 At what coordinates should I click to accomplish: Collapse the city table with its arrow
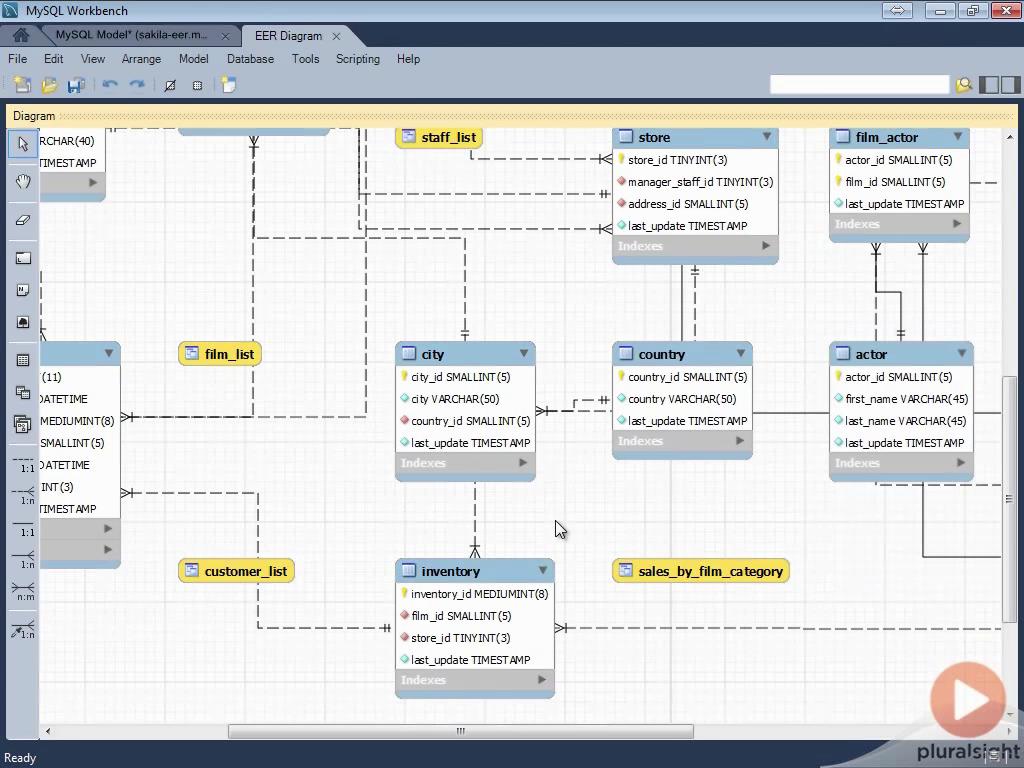click(x=524, y=354)
